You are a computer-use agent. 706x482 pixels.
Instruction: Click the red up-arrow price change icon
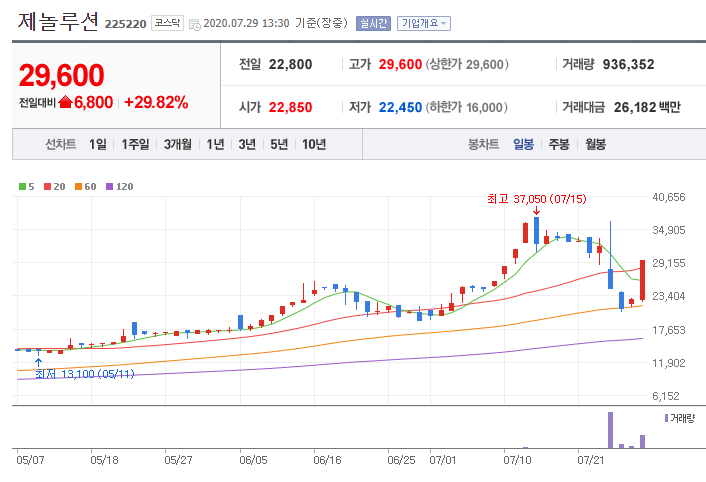click(65, 102)
